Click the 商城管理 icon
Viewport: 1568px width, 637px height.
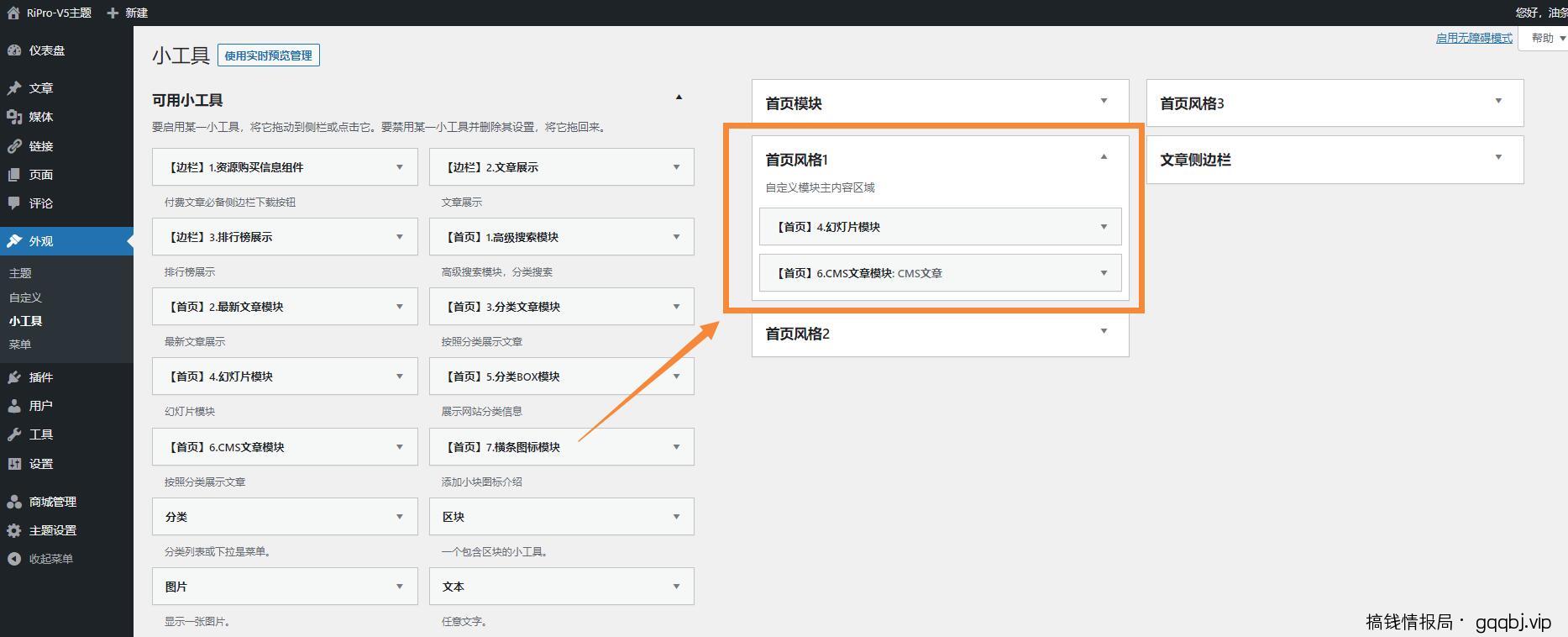[x=14, y=502]
